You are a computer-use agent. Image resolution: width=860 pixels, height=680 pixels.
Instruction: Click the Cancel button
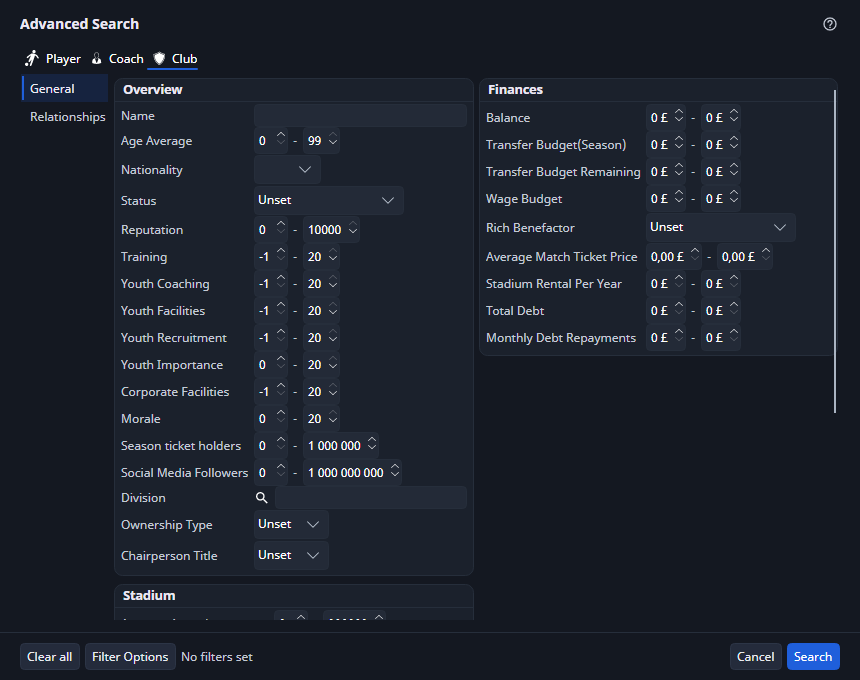pyautogui.click(x=755, y=656)
